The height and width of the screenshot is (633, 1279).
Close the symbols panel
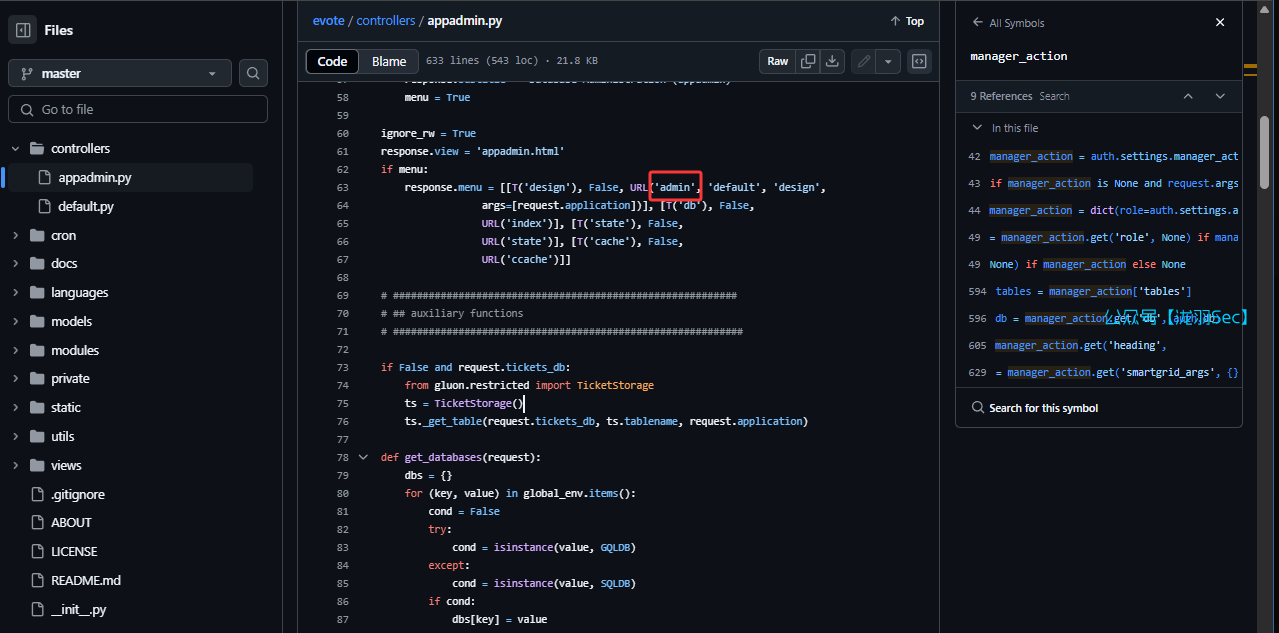(x=1219, y=22)
